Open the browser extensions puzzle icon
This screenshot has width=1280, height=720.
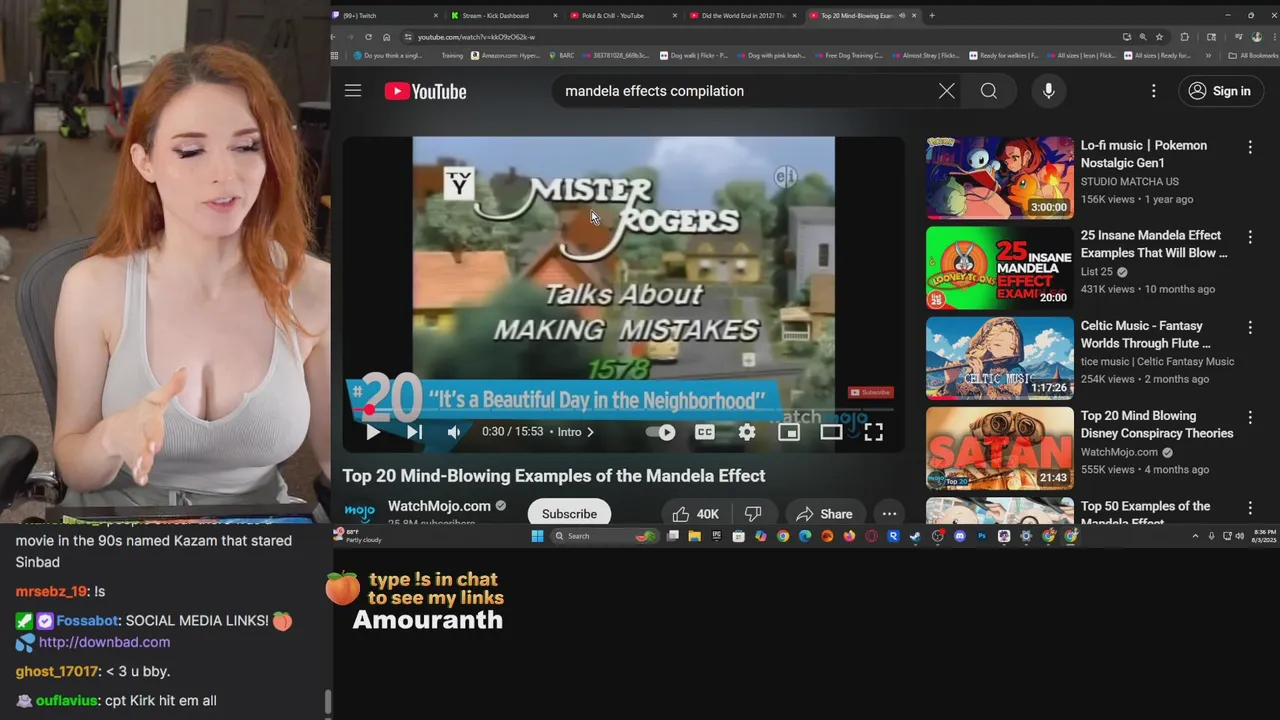[1184, 37]
